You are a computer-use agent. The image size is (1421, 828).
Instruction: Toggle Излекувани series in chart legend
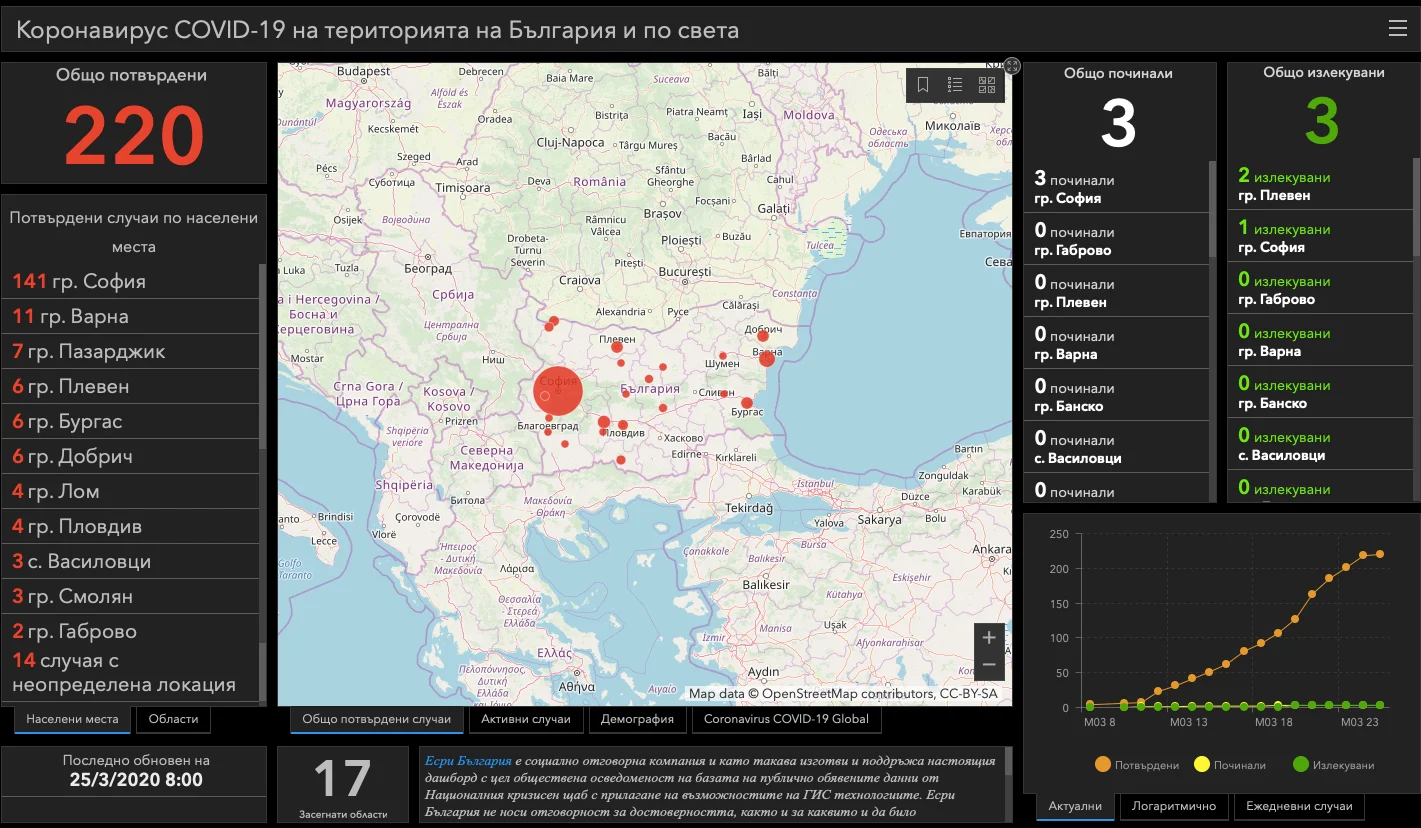[1333, 765]
